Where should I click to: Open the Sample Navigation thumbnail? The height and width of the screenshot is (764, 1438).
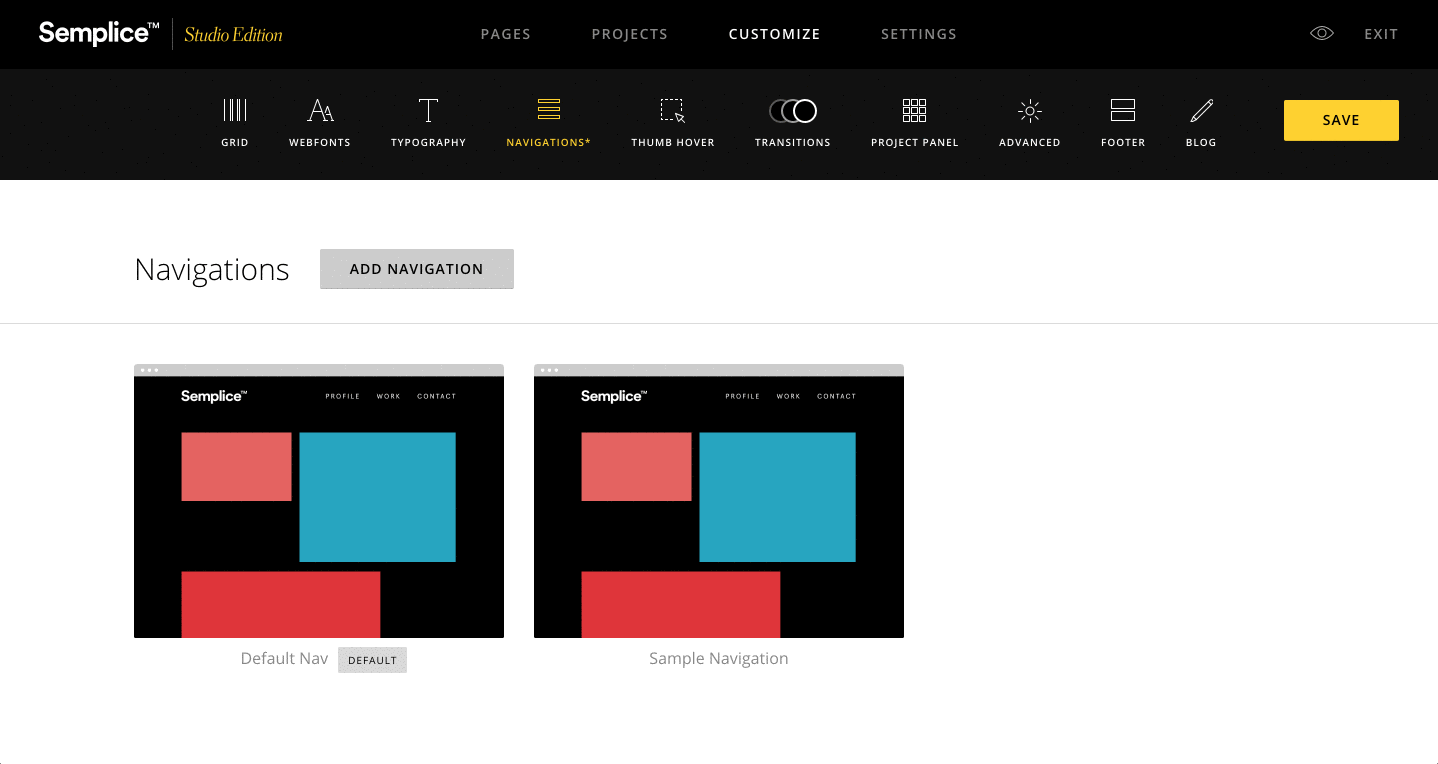[719, 502]
